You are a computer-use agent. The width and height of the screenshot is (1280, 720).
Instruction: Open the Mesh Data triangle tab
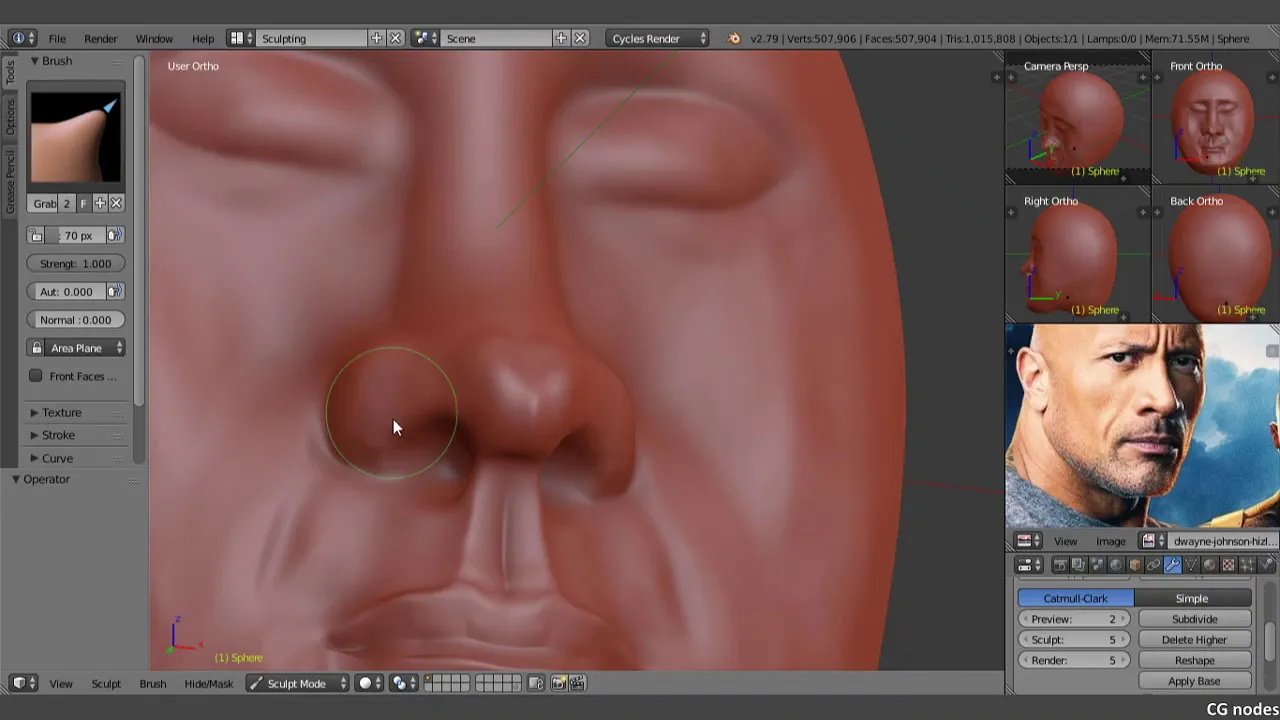(x=1191, y=566)
